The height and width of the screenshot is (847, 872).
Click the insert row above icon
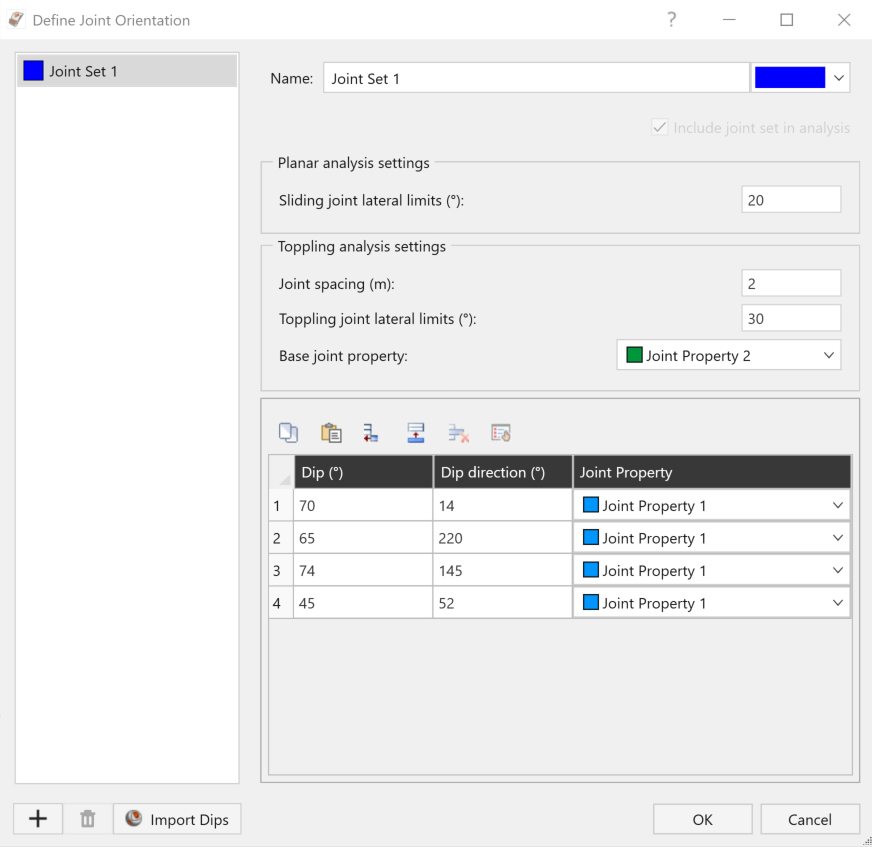pyautogui.click(x=415, y=433)
